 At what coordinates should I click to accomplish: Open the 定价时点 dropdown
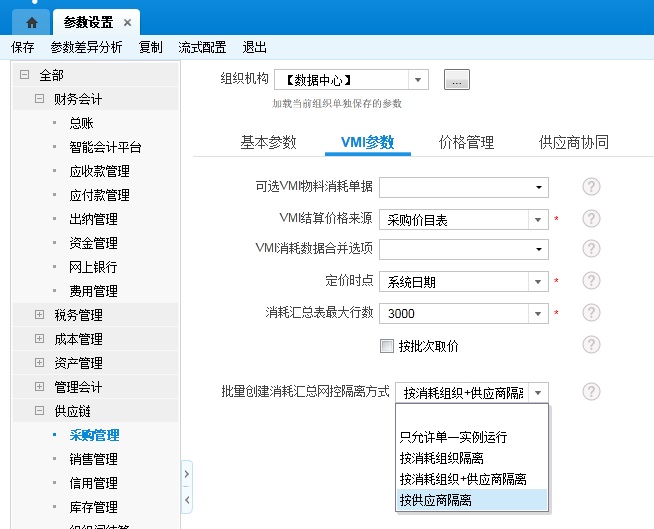pos(538,283)
